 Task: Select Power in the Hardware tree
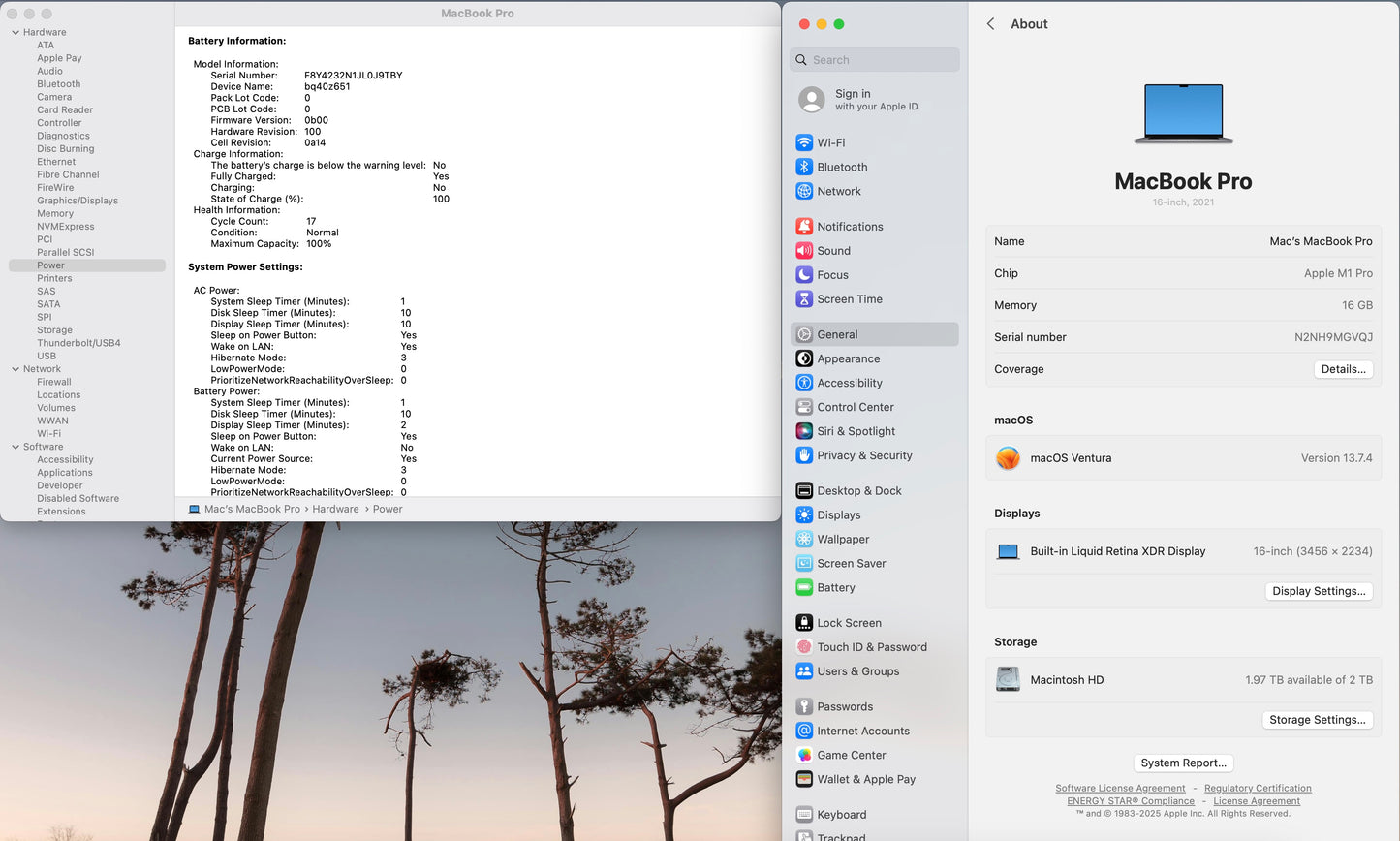tap(87, 265)
